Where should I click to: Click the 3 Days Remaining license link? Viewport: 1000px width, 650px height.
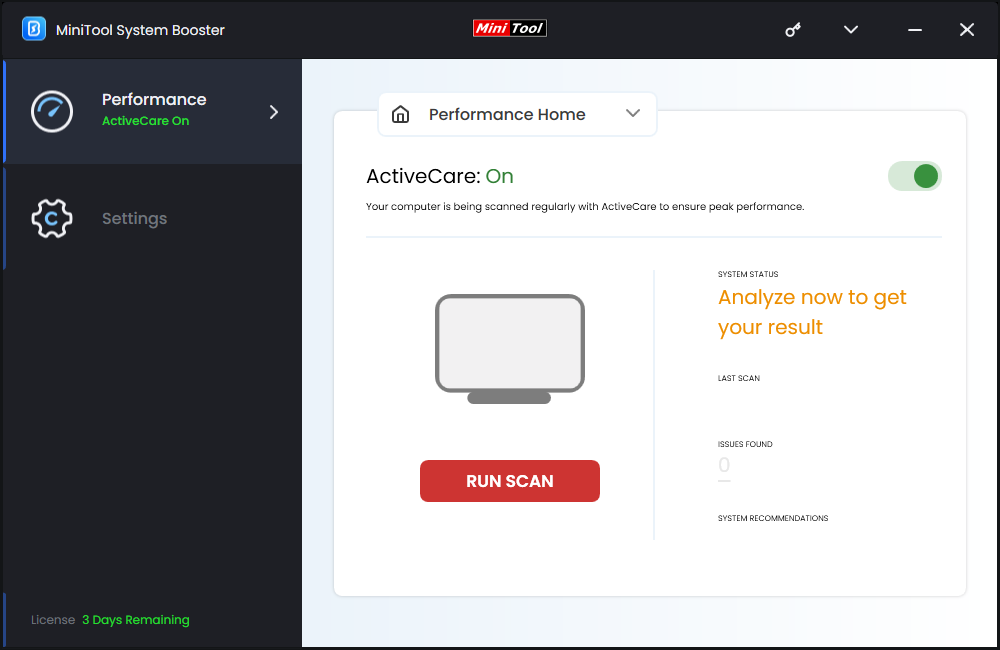135,619
